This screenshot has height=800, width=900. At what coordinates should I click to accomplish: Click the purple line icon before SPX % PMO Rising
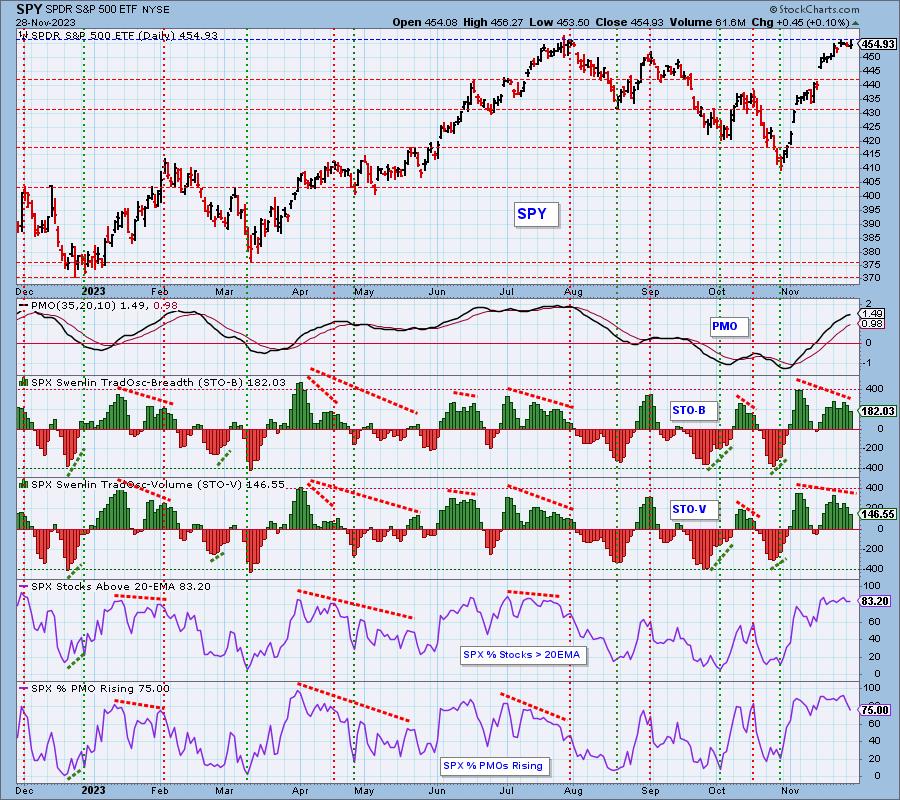click(24, 688)
